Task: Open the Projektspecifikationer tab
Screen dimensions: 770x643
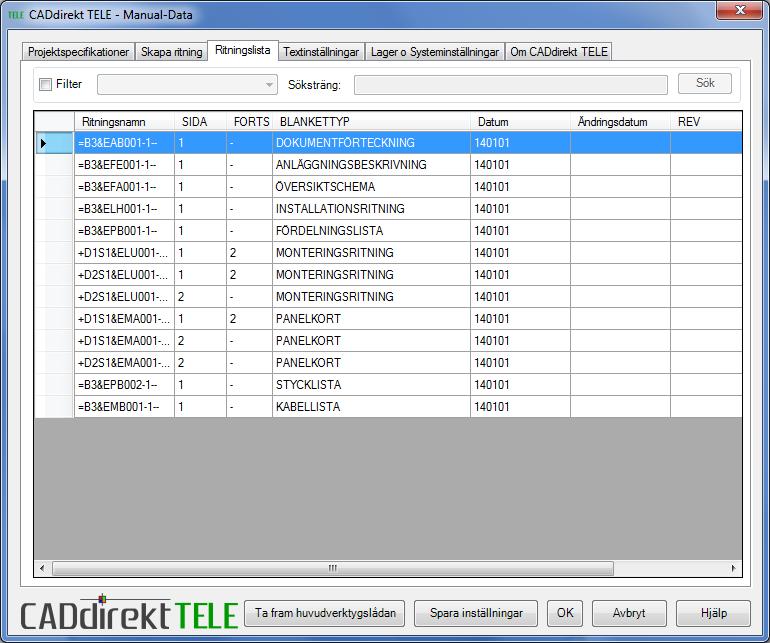Action: tap(78, 52)
